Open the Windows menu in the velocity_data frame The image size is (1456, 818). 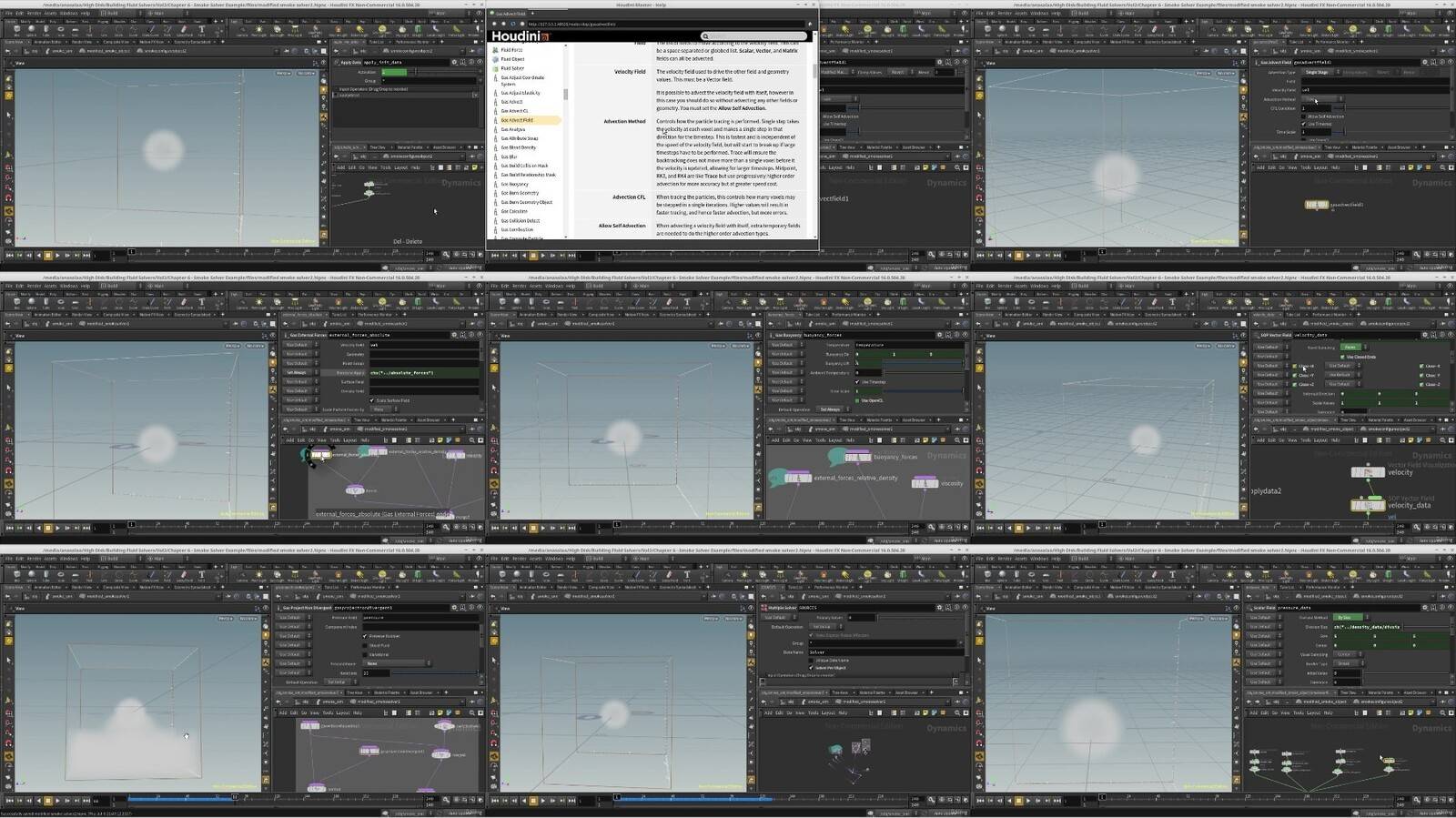[1038, 286]
